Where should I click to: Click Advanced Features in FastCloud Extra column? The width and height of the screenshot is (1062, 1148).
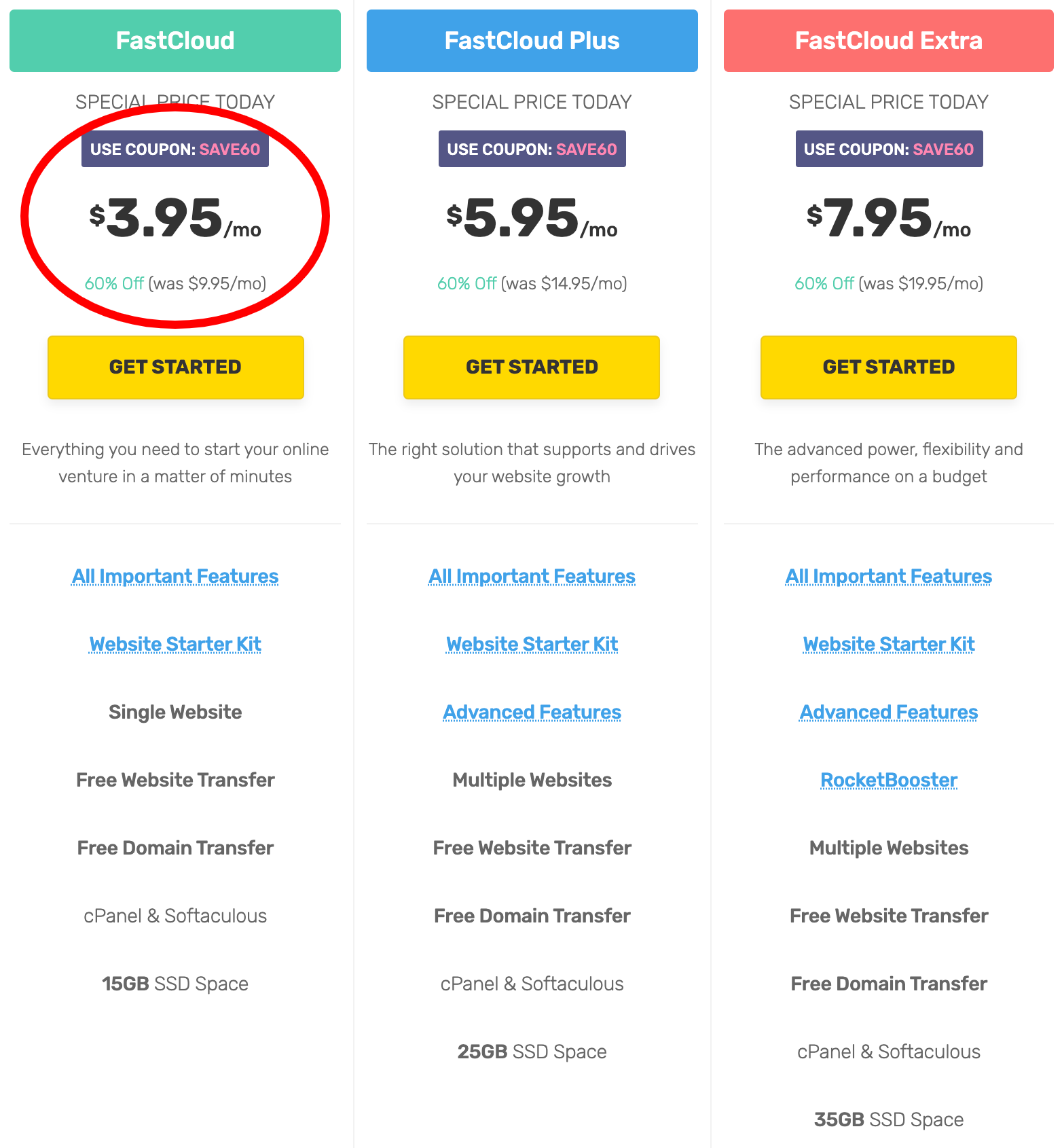(888, 712)
